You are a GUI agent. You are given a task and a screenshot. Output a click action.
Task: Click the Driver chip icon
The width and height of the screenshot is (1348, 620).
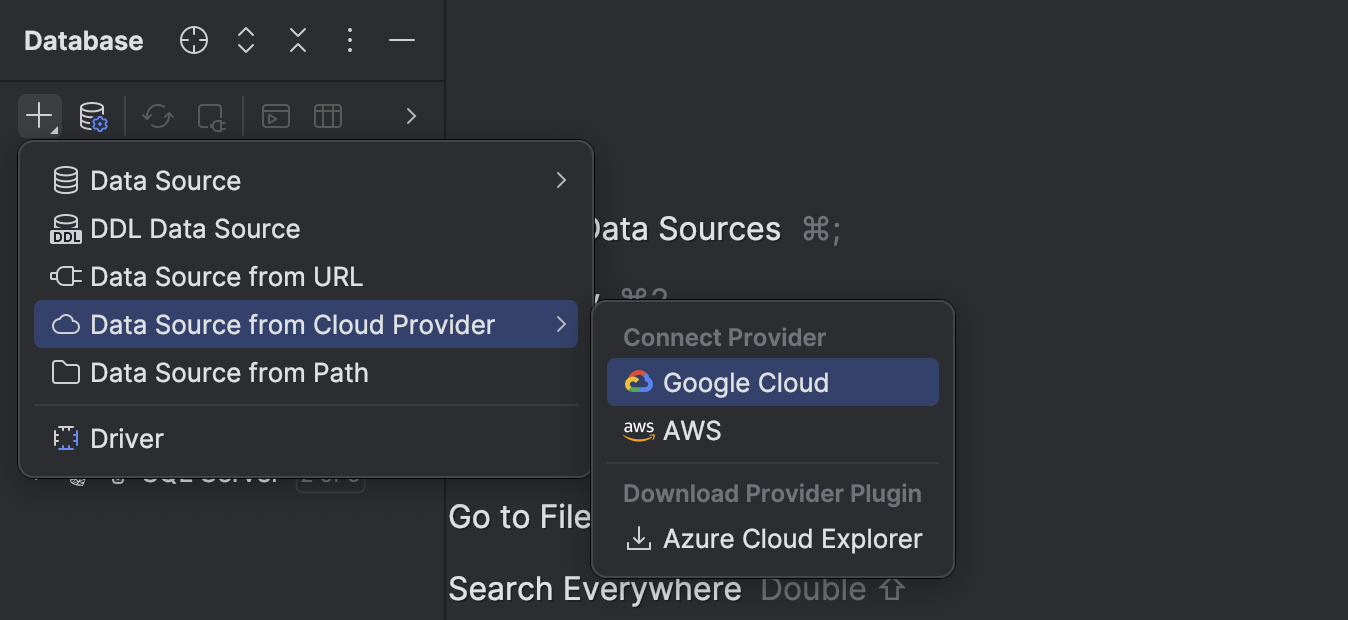click(x=66, y=439)
